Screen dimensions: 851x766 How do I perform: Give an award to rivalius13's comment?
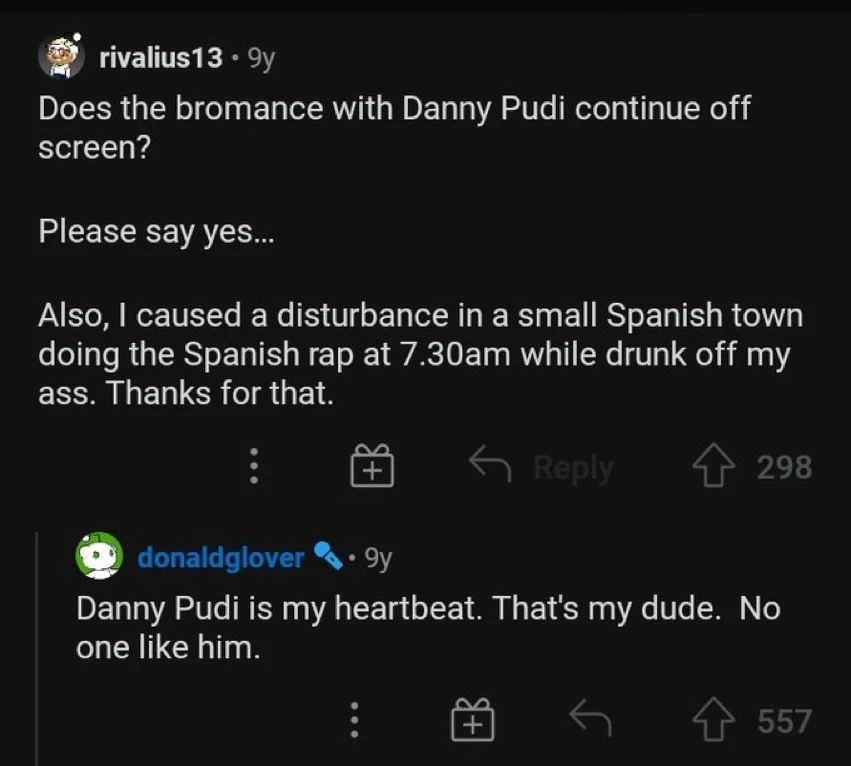(x=372, y=466)
